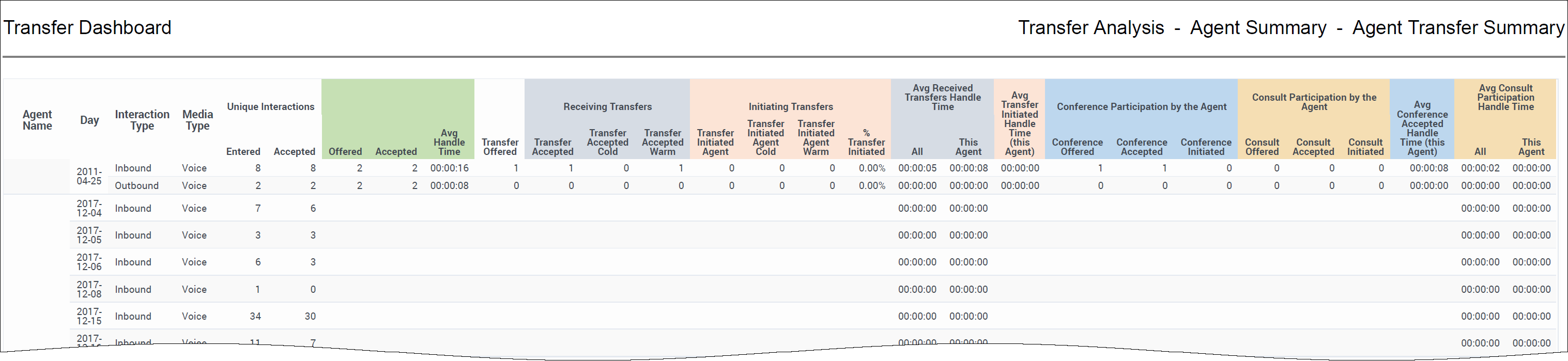Select the "Transfer Initiated Agent Warm" header

[816, 137]
